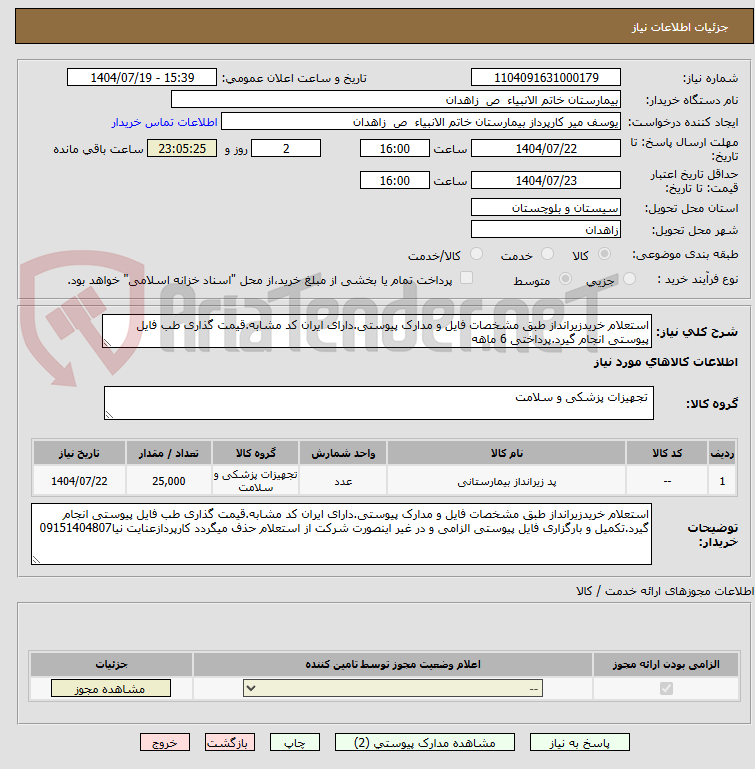This screenshot has height=769, width=755.
Task: Click the الزامی بودن ارائه مجوز header
Action: (x=666, y=664)
